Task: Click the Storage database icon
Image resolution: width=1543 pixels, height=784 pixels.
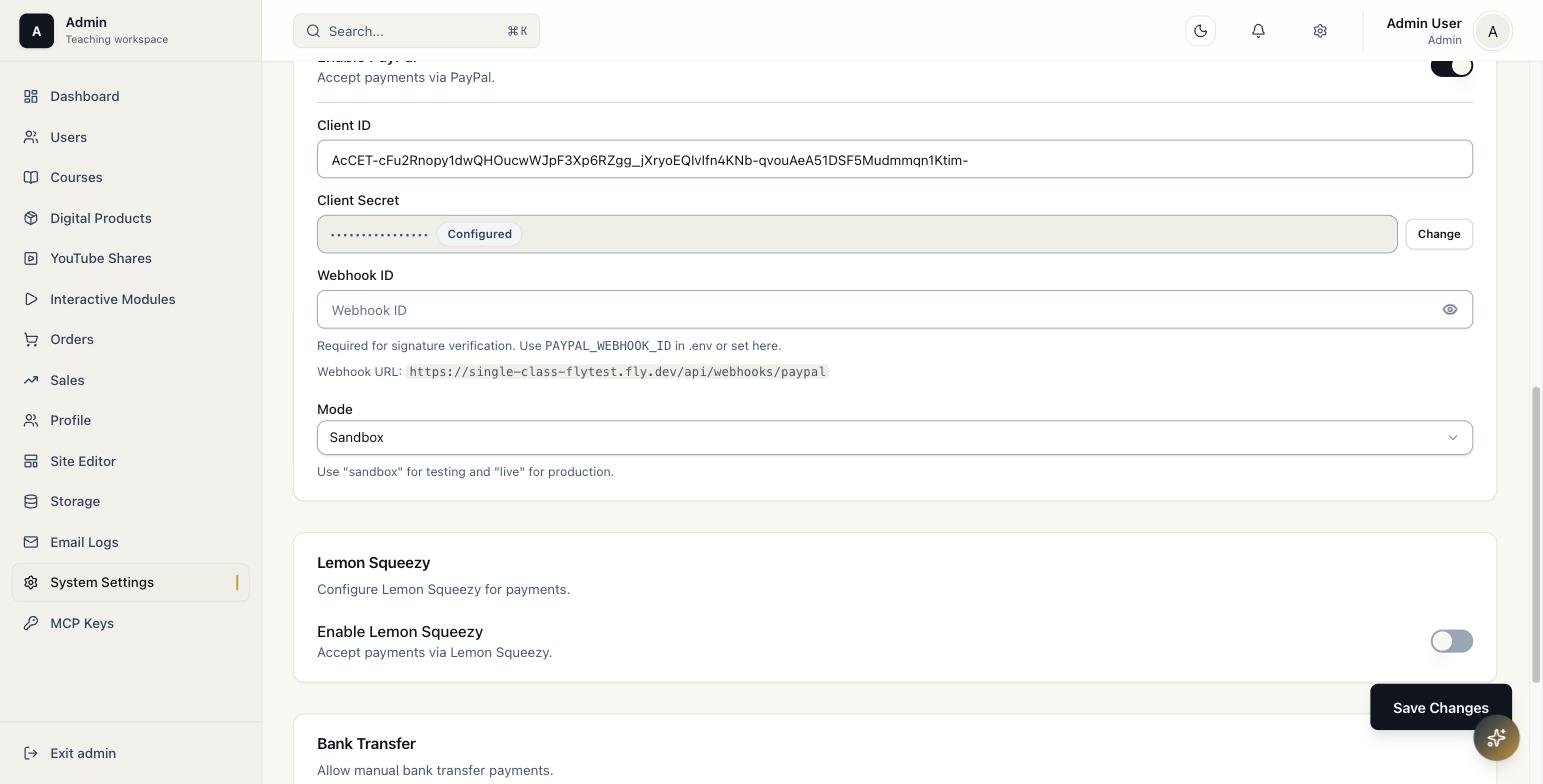Action: pos(31,501)
